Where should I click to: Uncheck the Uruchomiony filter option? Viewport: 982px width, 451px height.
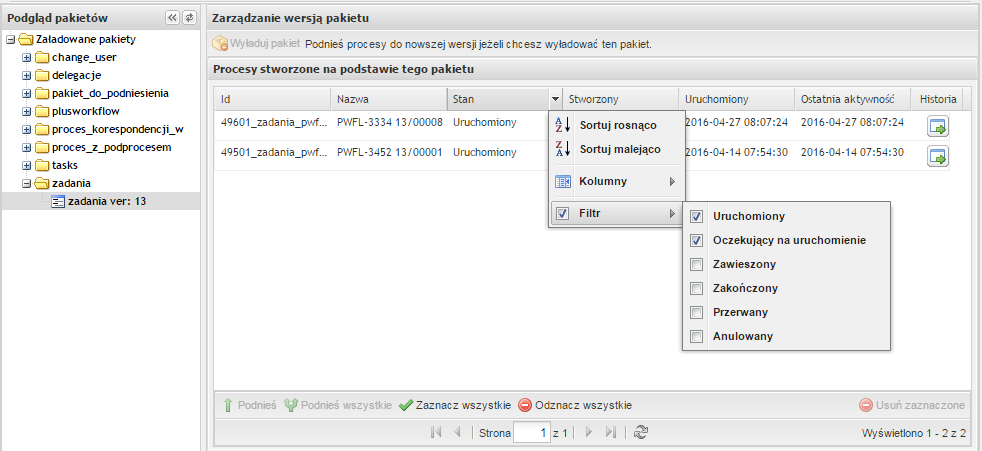click(x=696, y=216)
